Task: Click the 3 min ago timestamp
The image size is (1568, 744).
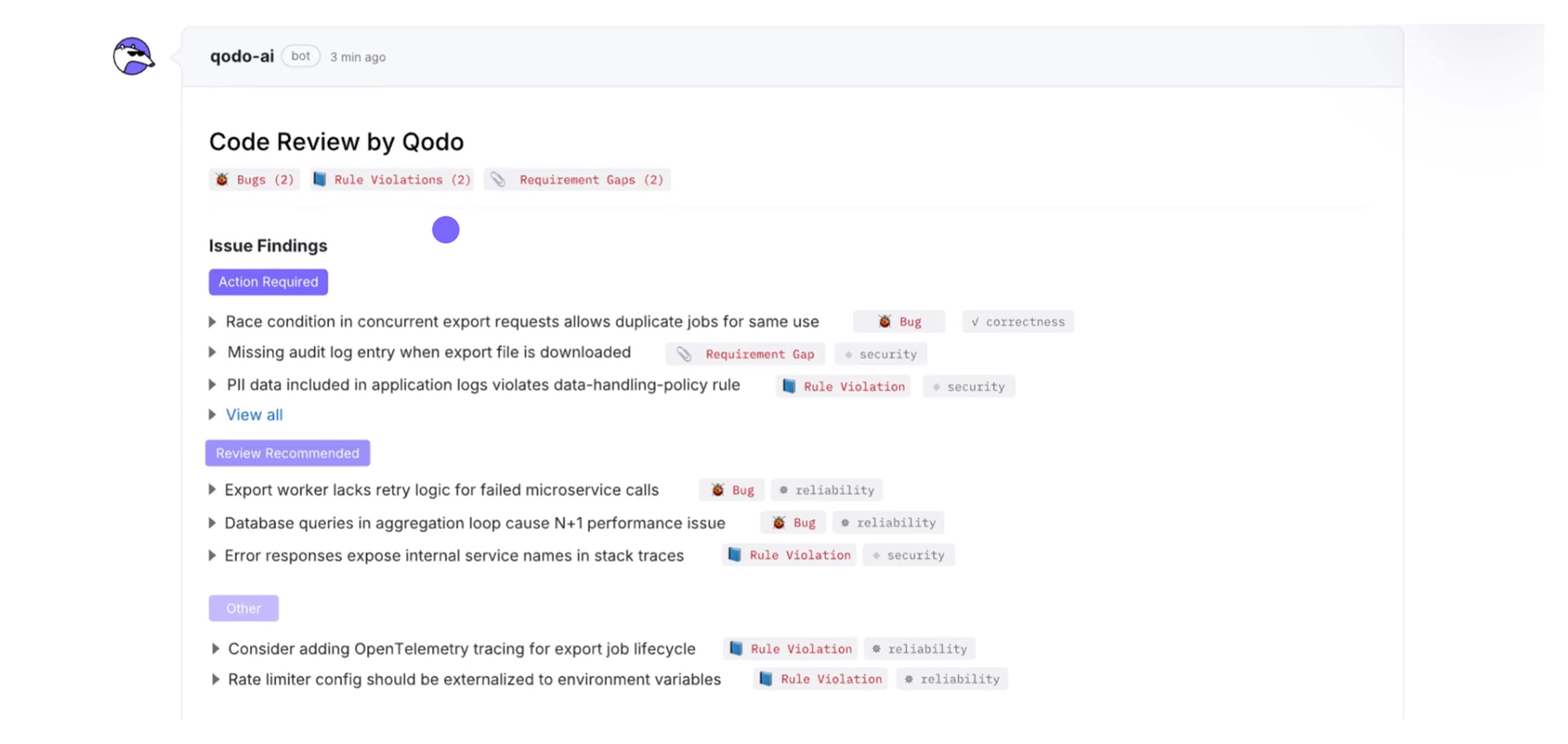Action: click(358, 57)
